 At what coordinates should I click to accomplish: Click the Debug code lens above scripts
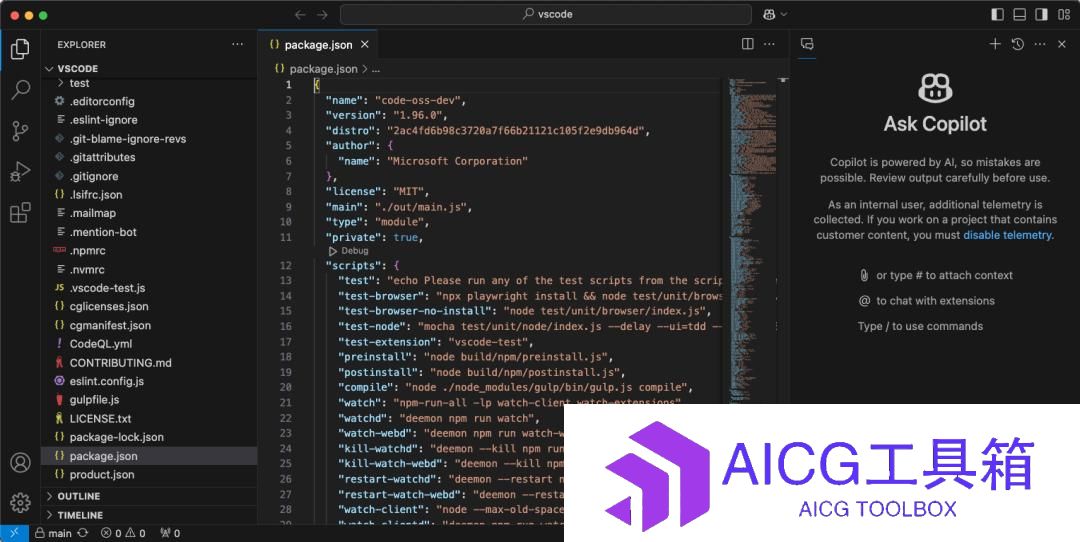pyautogui.click(x=355, y=251)
